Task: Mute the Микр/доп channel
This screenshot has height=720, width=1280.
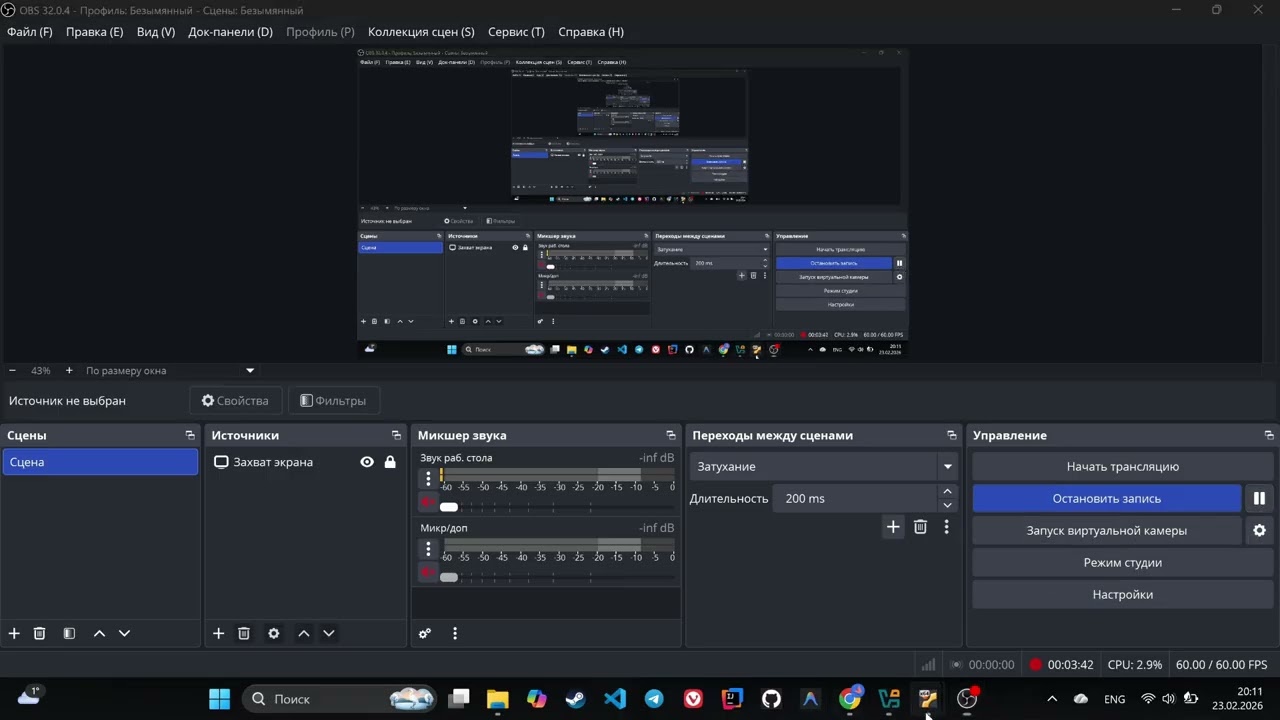Action: 428,572
